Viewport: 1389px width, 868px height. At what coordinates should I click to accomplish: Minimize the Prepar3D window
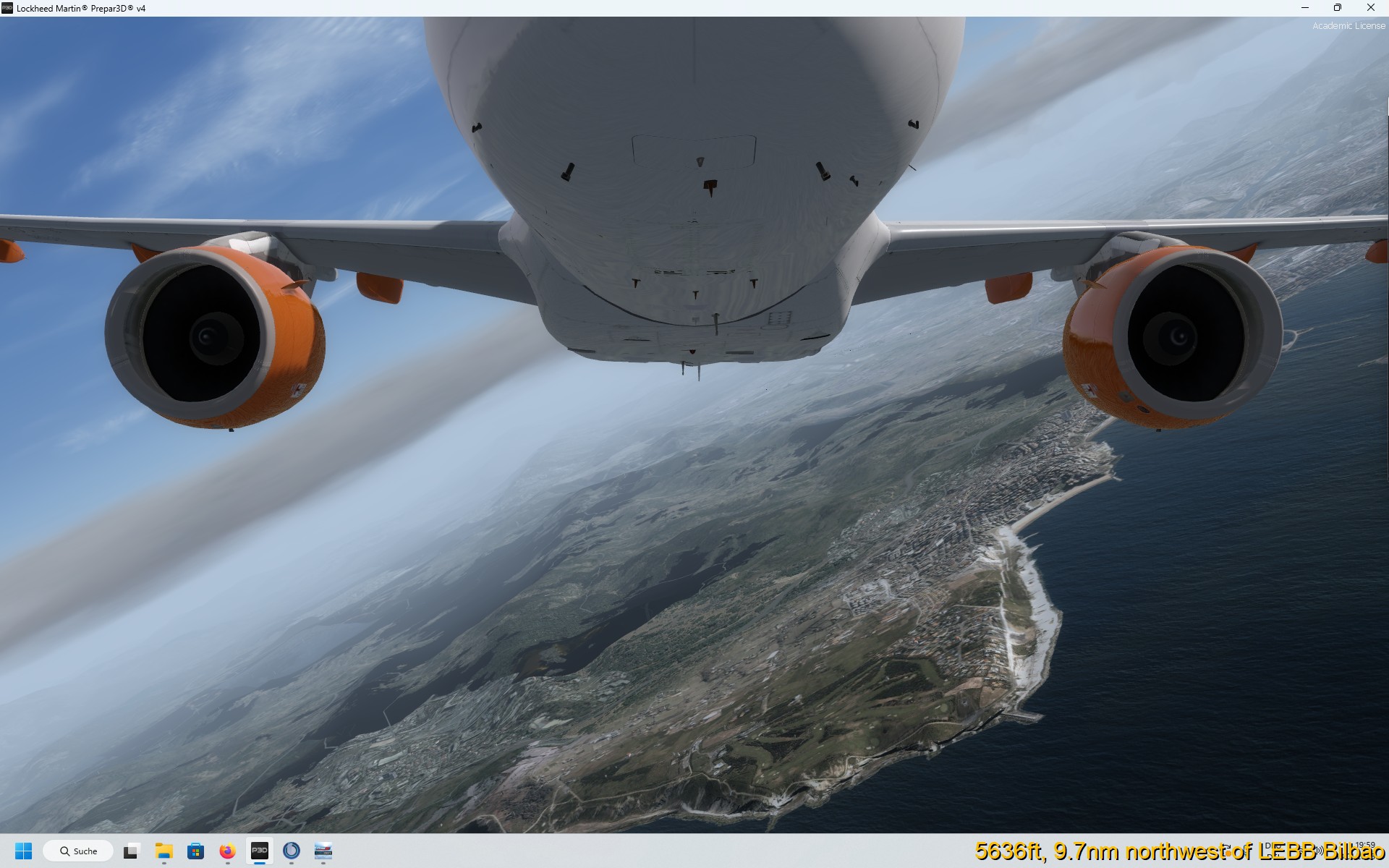point(1305,8)
